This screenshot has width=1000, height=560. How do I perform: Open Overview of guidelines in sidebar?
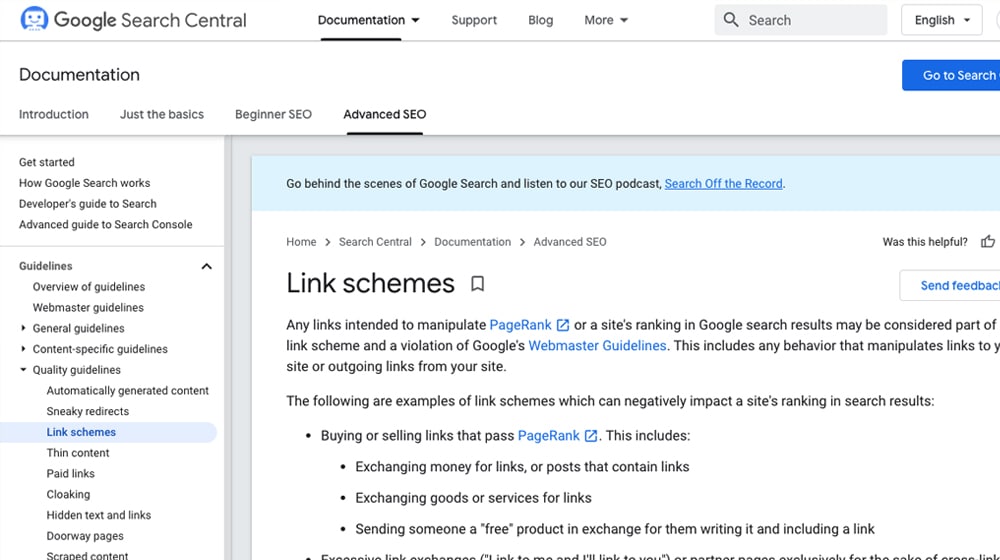pyautogui.click(x=89, y=286)
